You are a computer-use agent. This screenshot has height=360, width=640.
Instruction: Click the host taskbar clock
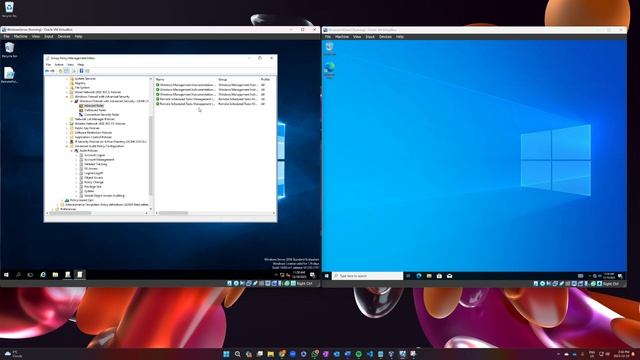pos(623,354)
